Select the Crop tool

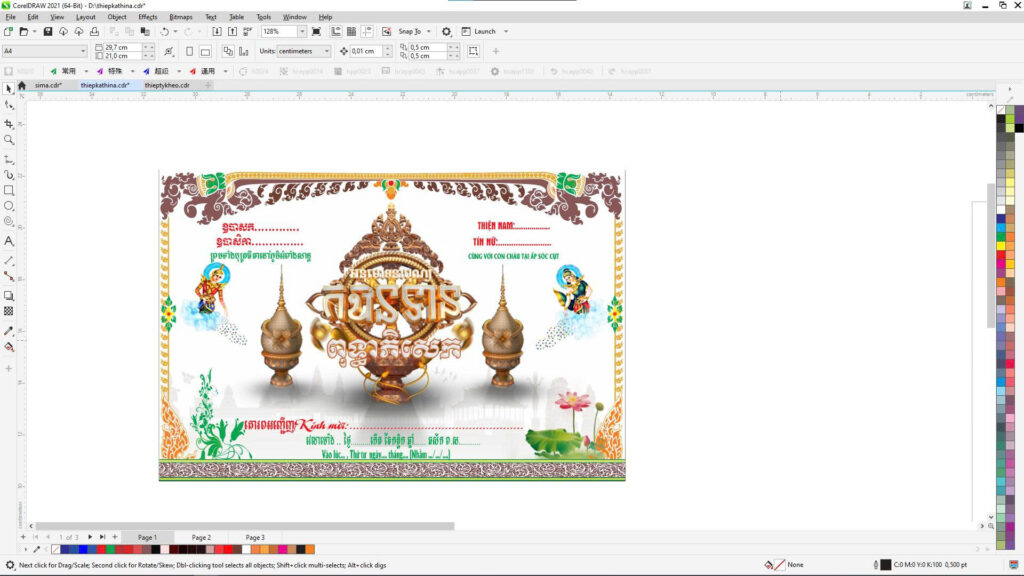click(x=8, y=123)
